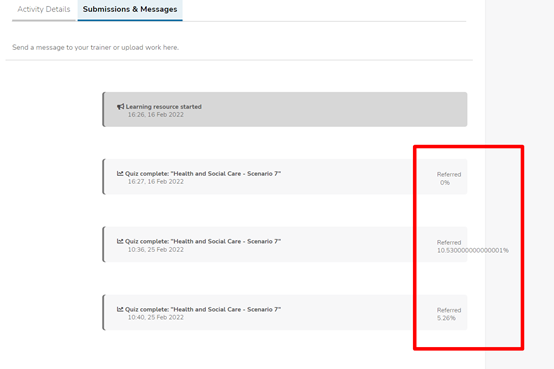
Task: Click the 10.530000000000001% score value
Action: (473, 251)
